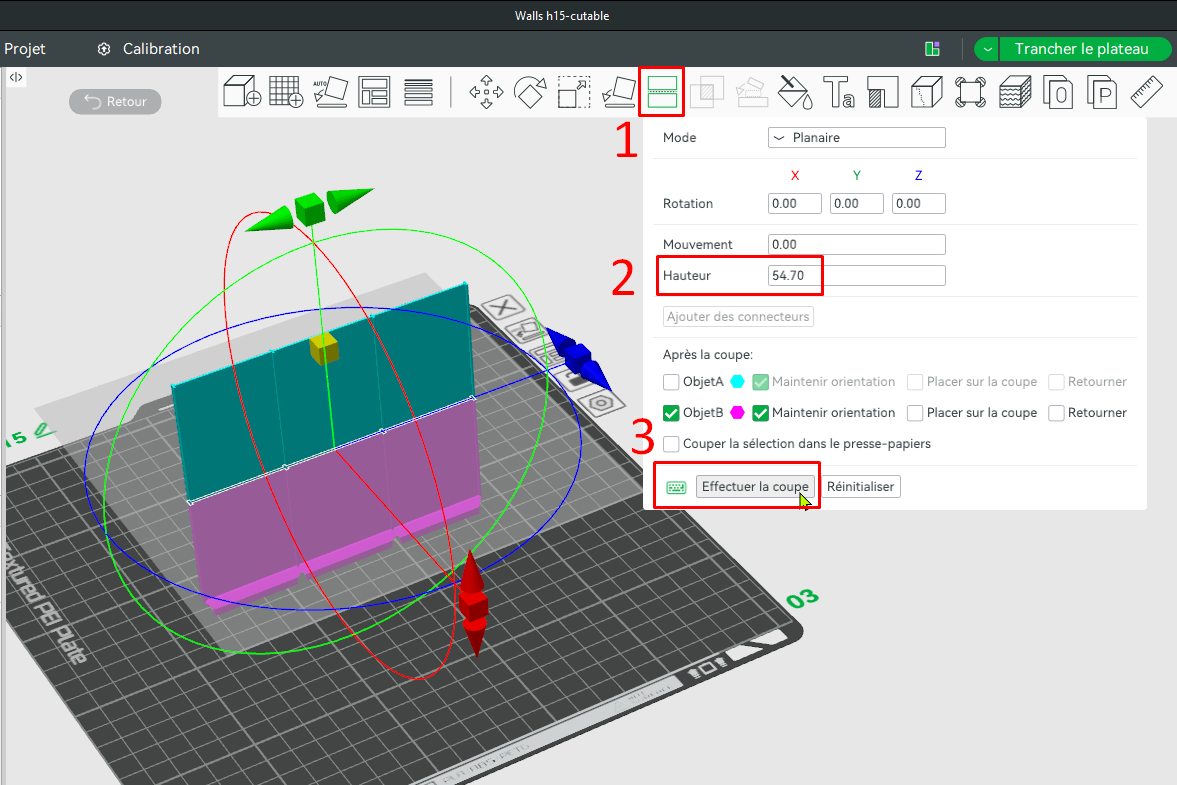Click the green keyboard shortcuts icon
The width and height of the screenshot is (1177, 785).
pos(676,487)
